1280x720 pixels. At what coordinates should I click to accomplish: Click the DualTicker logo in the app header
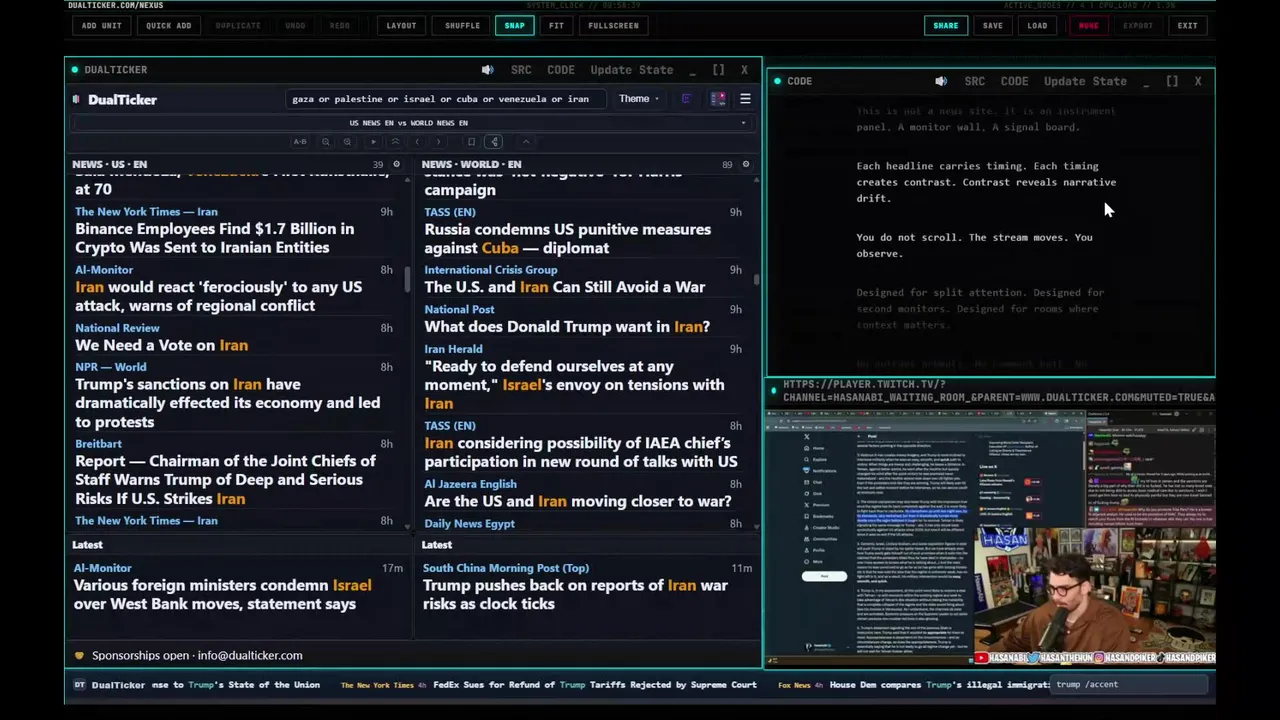pyautogui.click(x=114, y=100)
